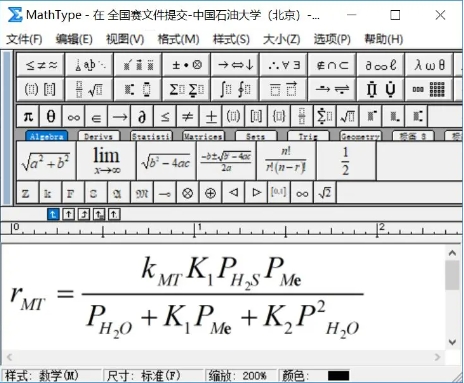Open the embellishments palette
Image resolution: width=464 pixels, height=383 pixels.
pos(138,65)
